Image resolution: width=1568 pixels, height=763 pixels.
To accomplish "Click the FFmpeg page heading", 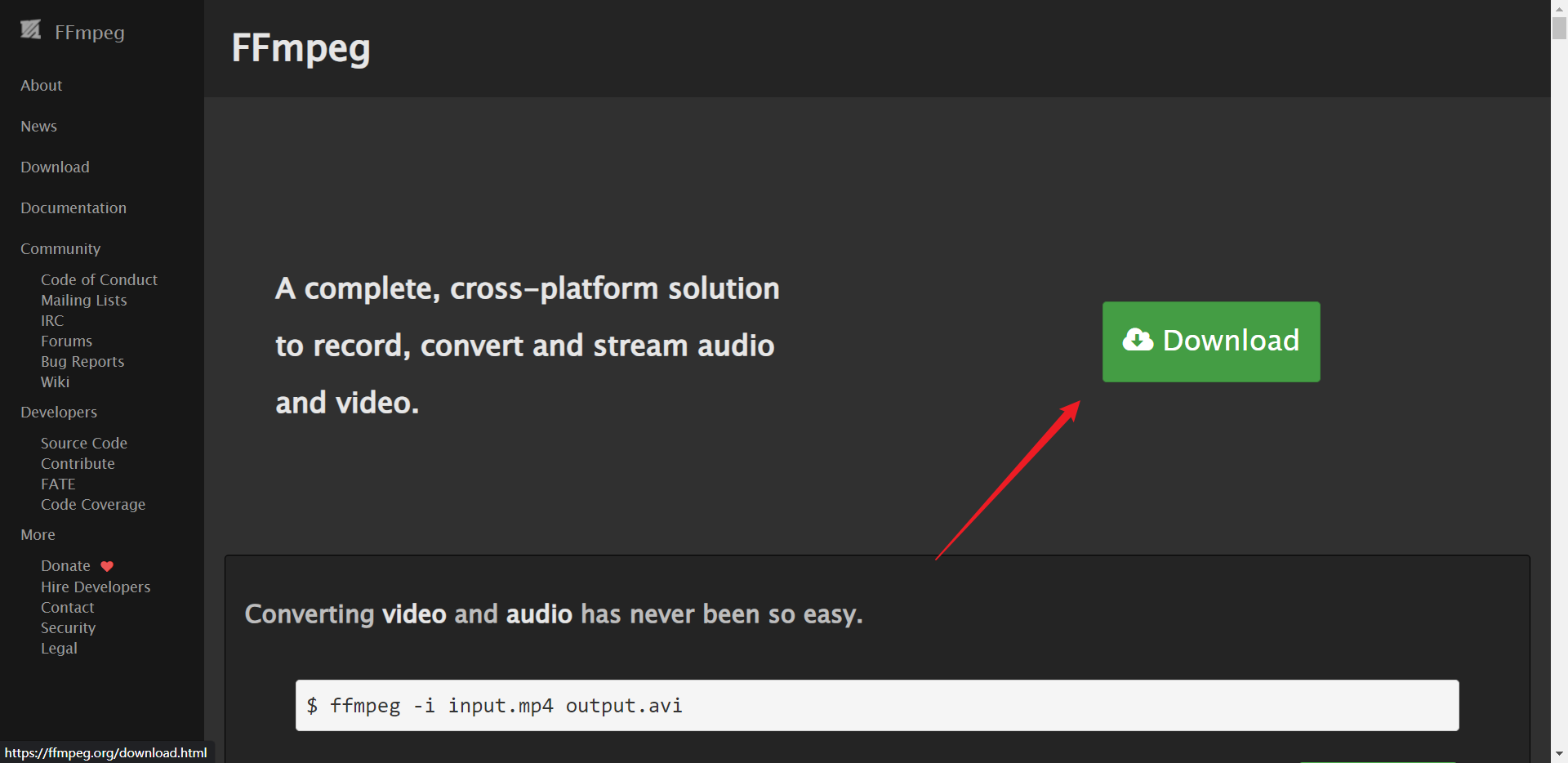I will pyautogui.click(x=301, y=48).
